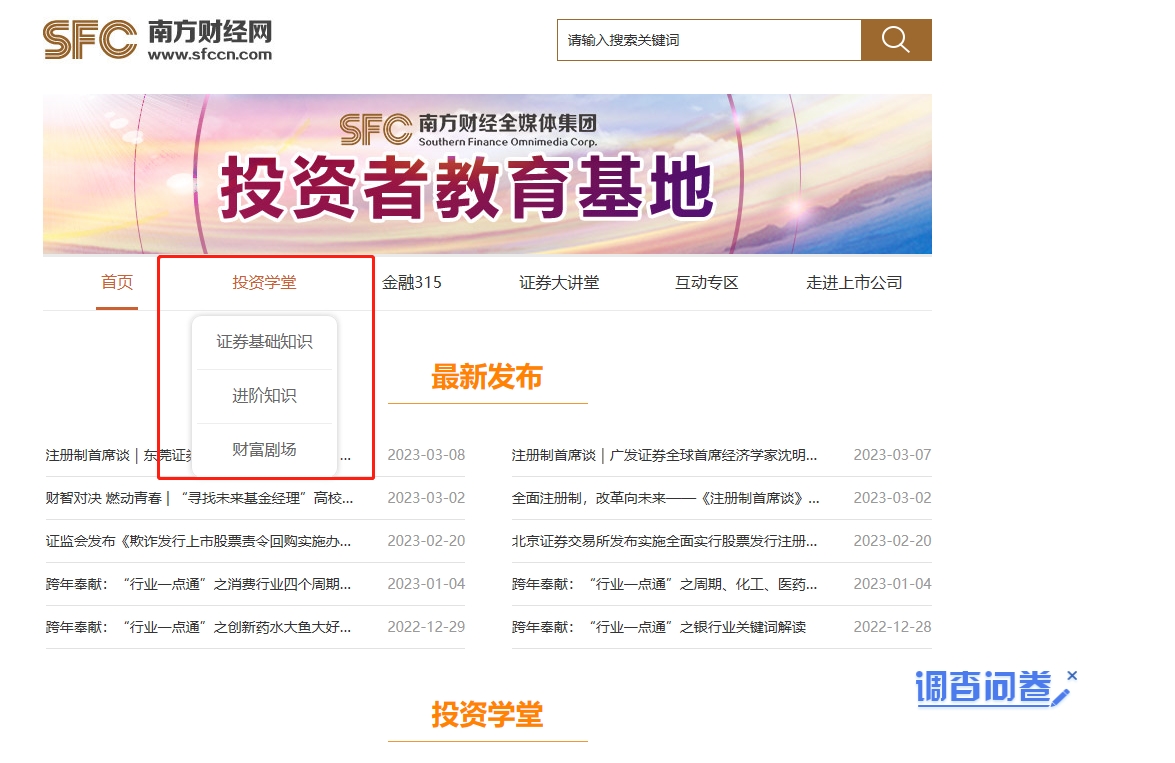Choose 证券基础知识 from the dropdown
Image resolution: width=1175 pixels, height=763 pixels.
pos(265,342)
